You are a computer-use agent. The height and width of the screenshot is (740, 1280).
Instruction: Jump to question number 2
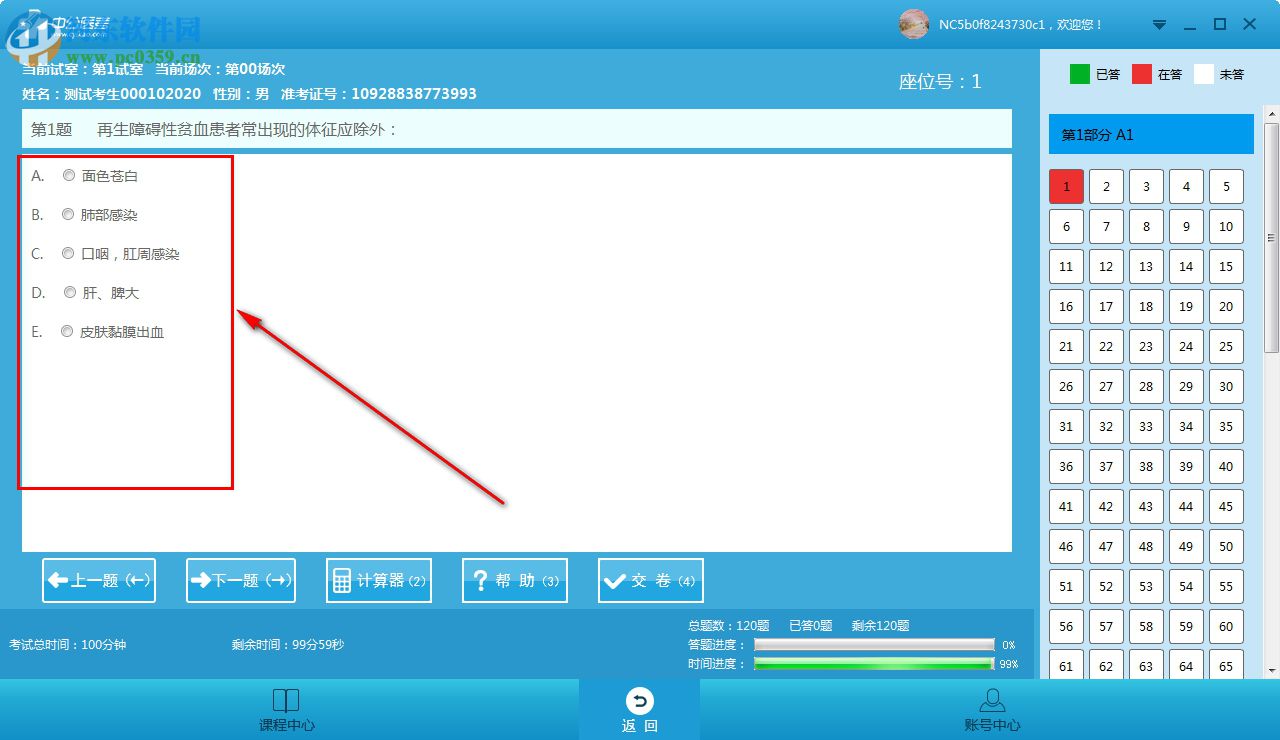pos(1106,186)
